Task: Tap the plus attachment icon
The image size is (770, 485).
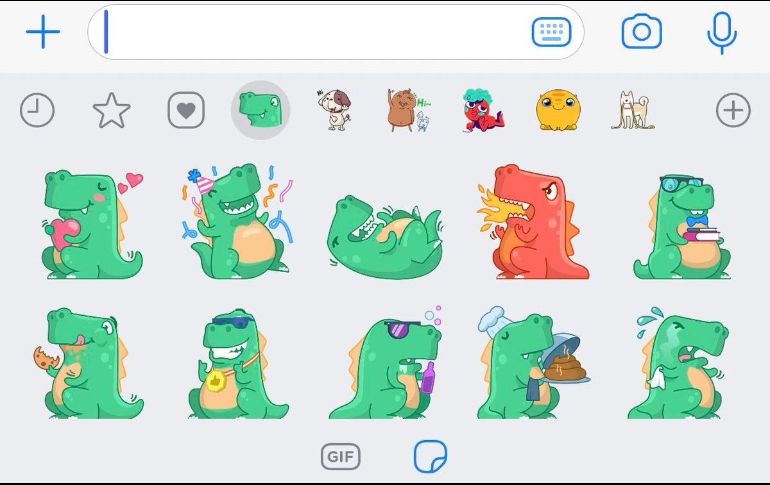Action: [x=42, y=32]
